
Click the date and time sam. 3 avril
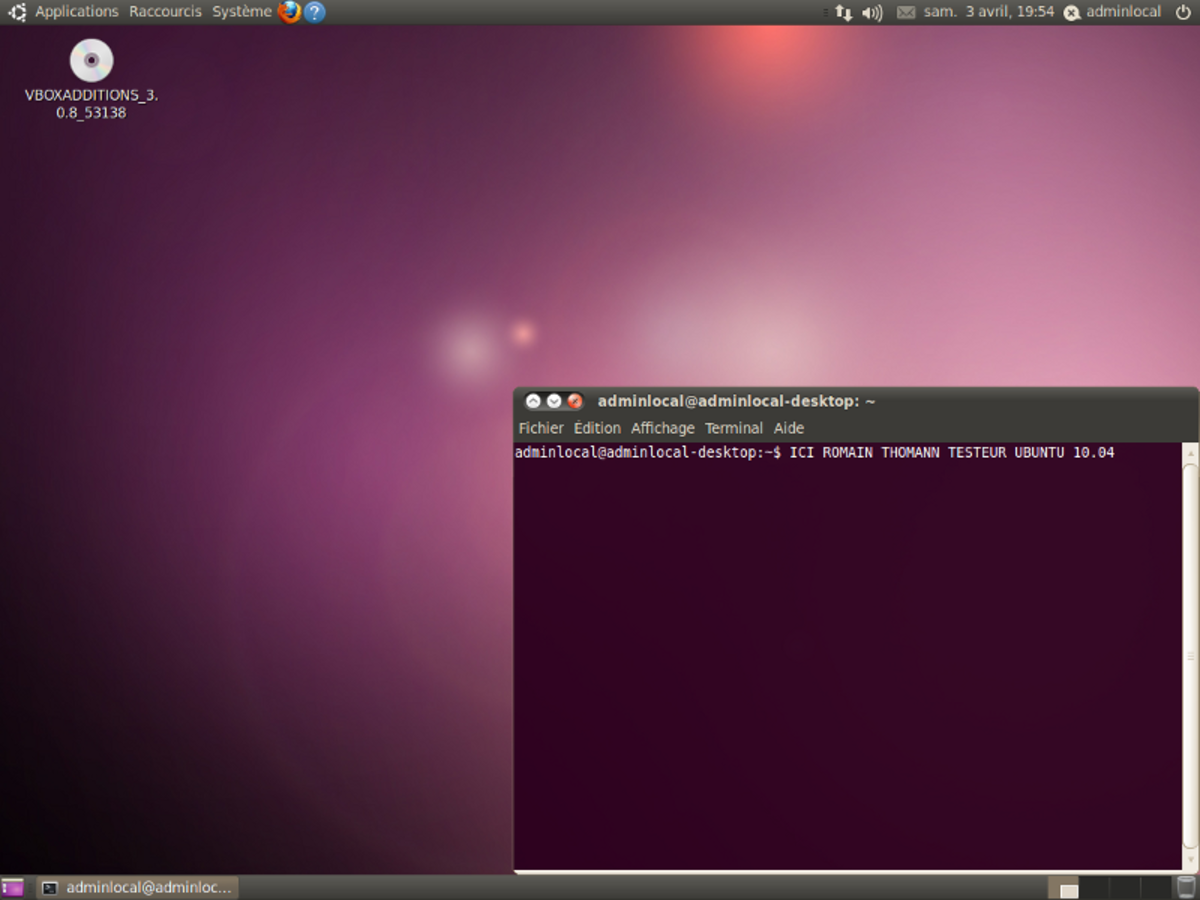click(989, 12)
